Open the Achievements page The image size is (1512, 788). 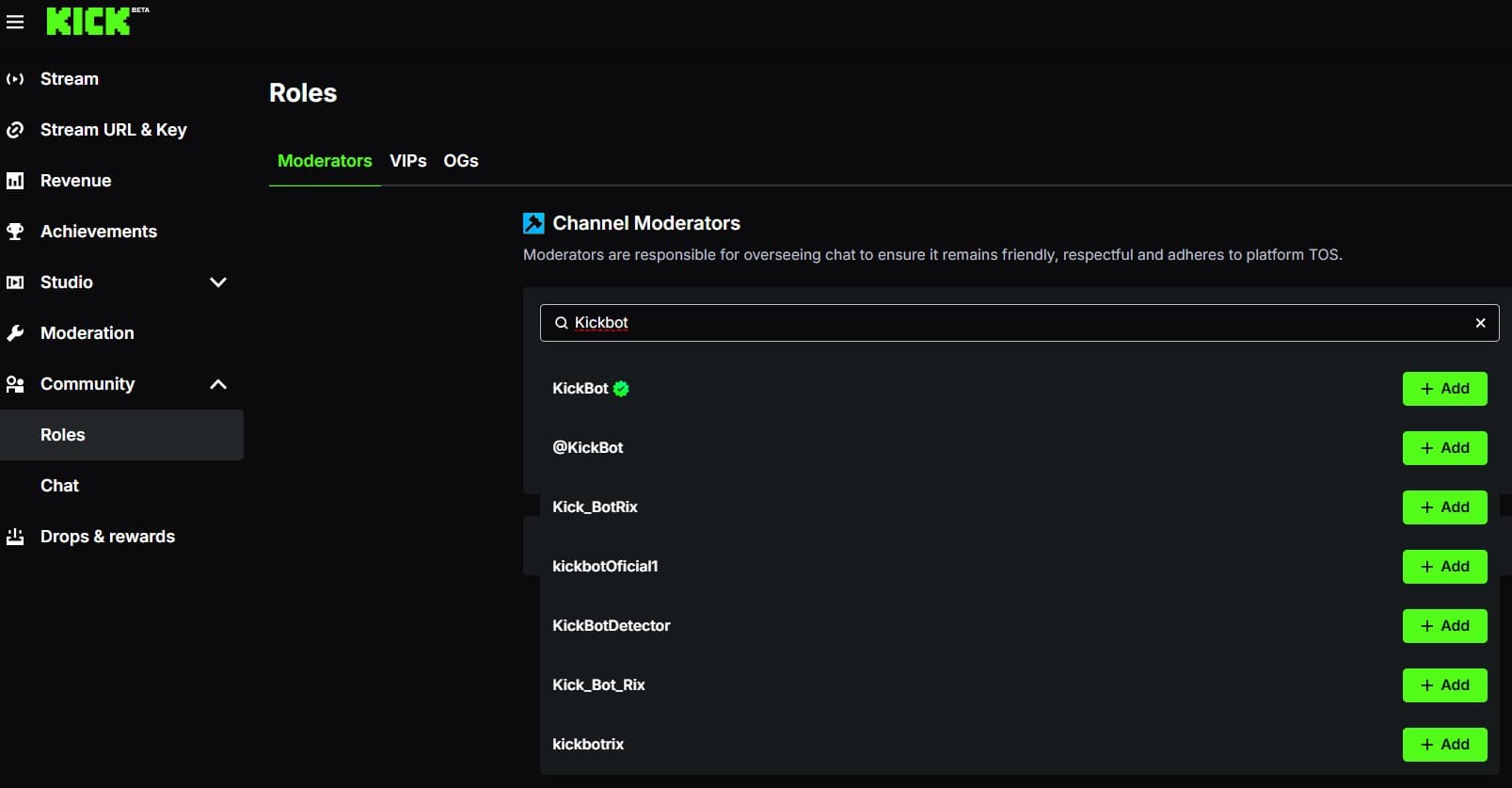(99, 232)
